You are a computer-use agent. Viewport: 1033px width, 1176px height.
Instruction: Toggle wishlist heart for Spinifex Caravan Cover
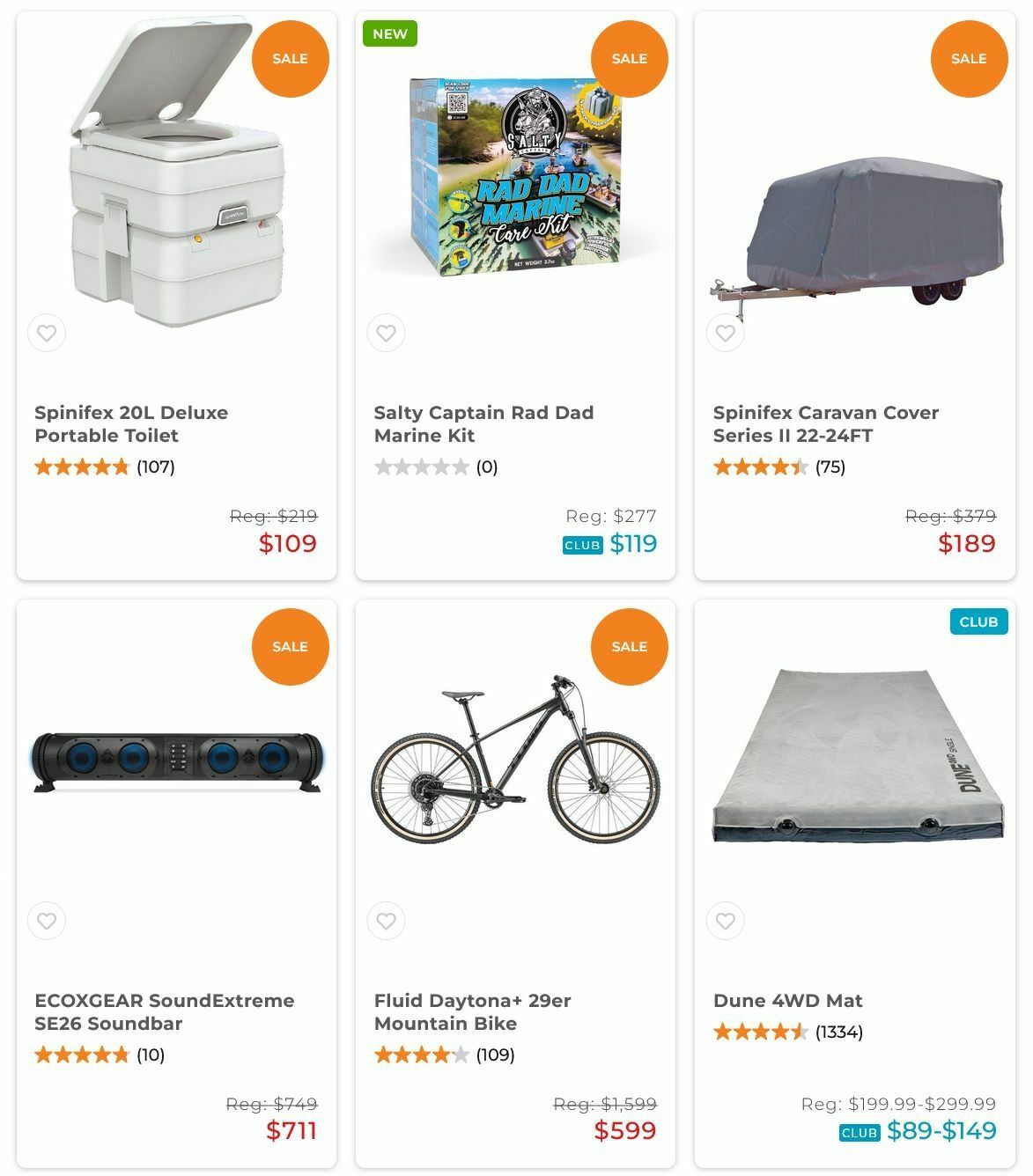click(x=725, y=334)
